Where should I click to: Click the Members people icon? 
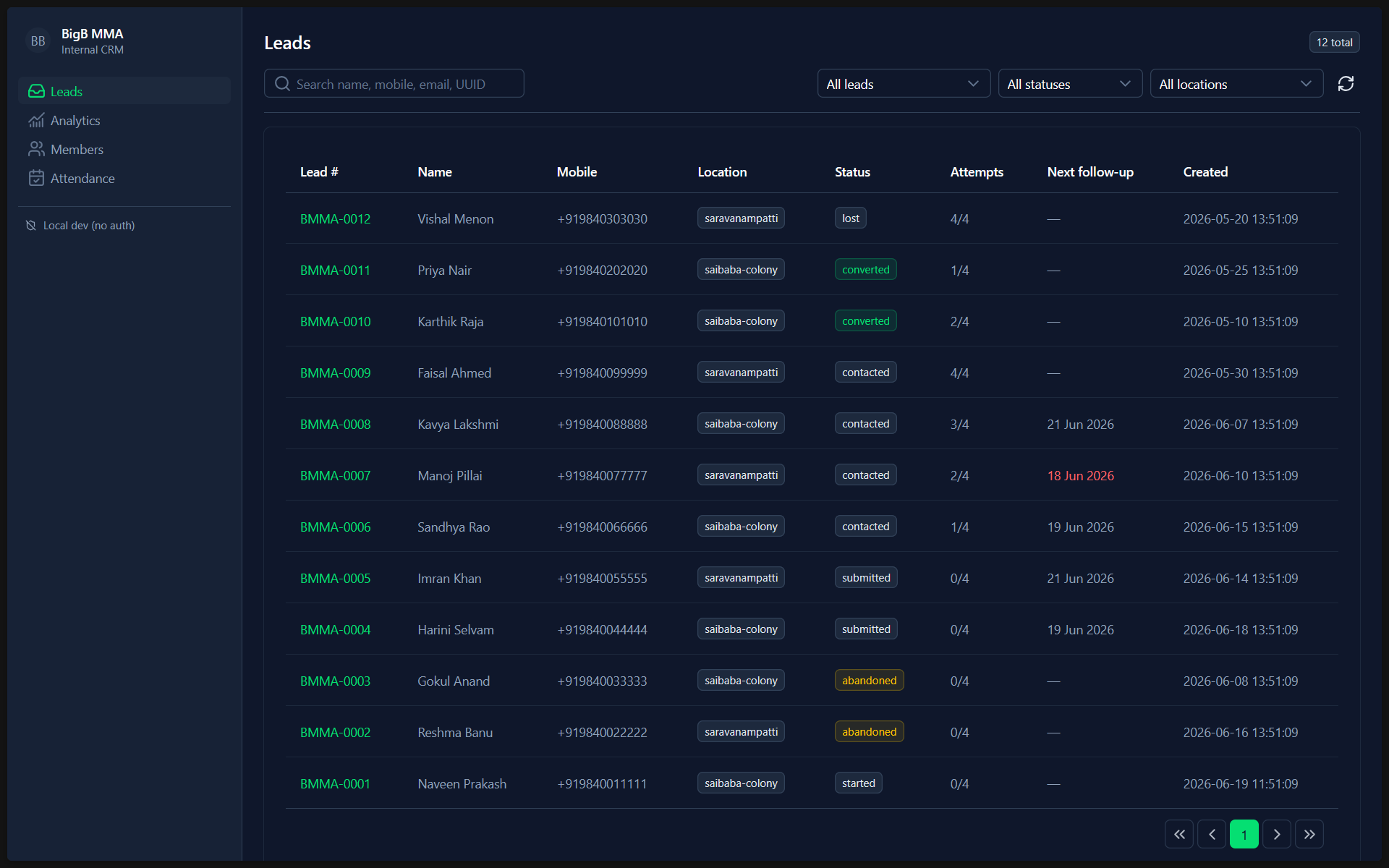(36, 149)
